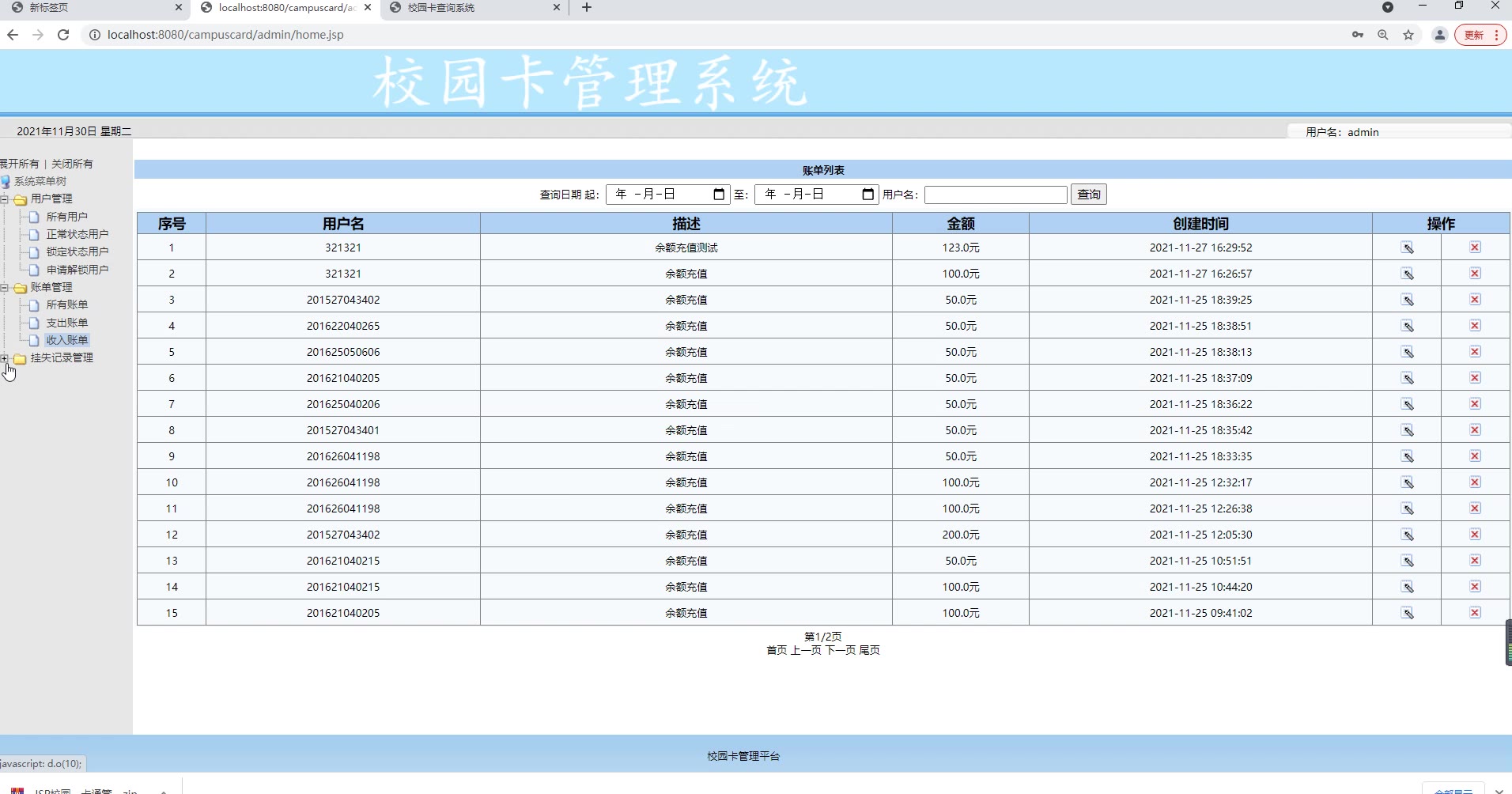Delete the row 3 bill record
This screenshot has width=1512, height=794.
pyautogui.click(x=1475, y=300)
